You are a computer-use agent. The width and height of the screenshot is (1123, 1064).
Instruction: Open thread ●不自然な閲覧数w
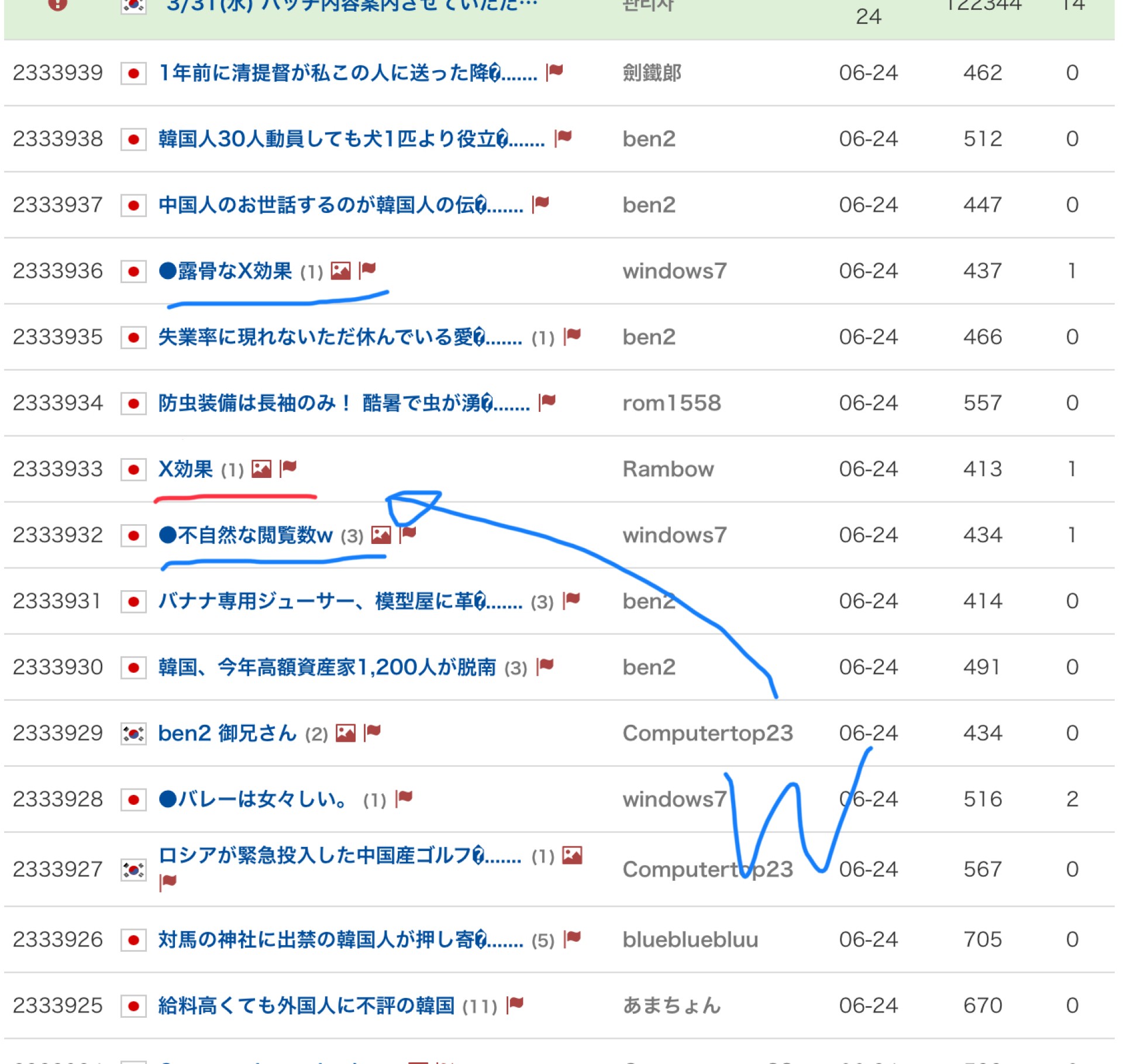click(246, 536)
